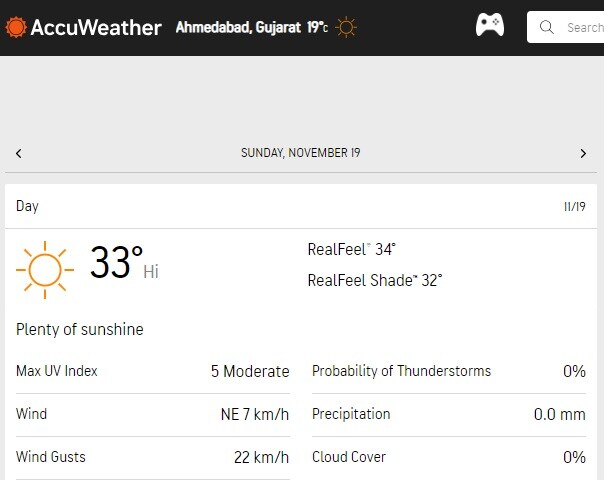Select the Sunday, November 19 date heading
Image resolution: width=604 pixels, height=480 pixels.
point(301,153)
